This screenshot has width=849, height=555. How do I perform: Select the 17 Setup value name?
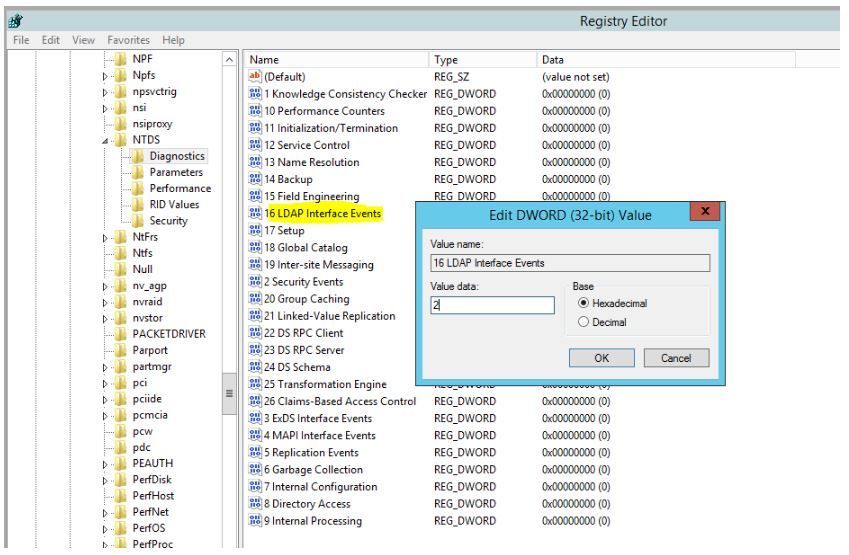[284, 231]
